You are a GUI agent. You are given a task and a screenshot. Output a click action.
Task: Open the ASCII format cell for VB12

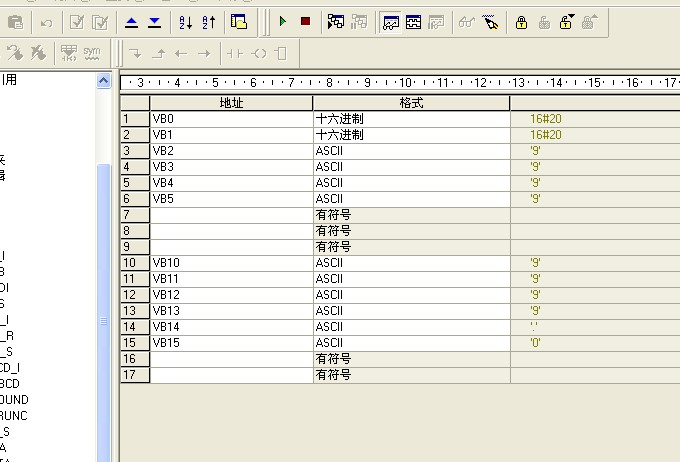[412, 295]
